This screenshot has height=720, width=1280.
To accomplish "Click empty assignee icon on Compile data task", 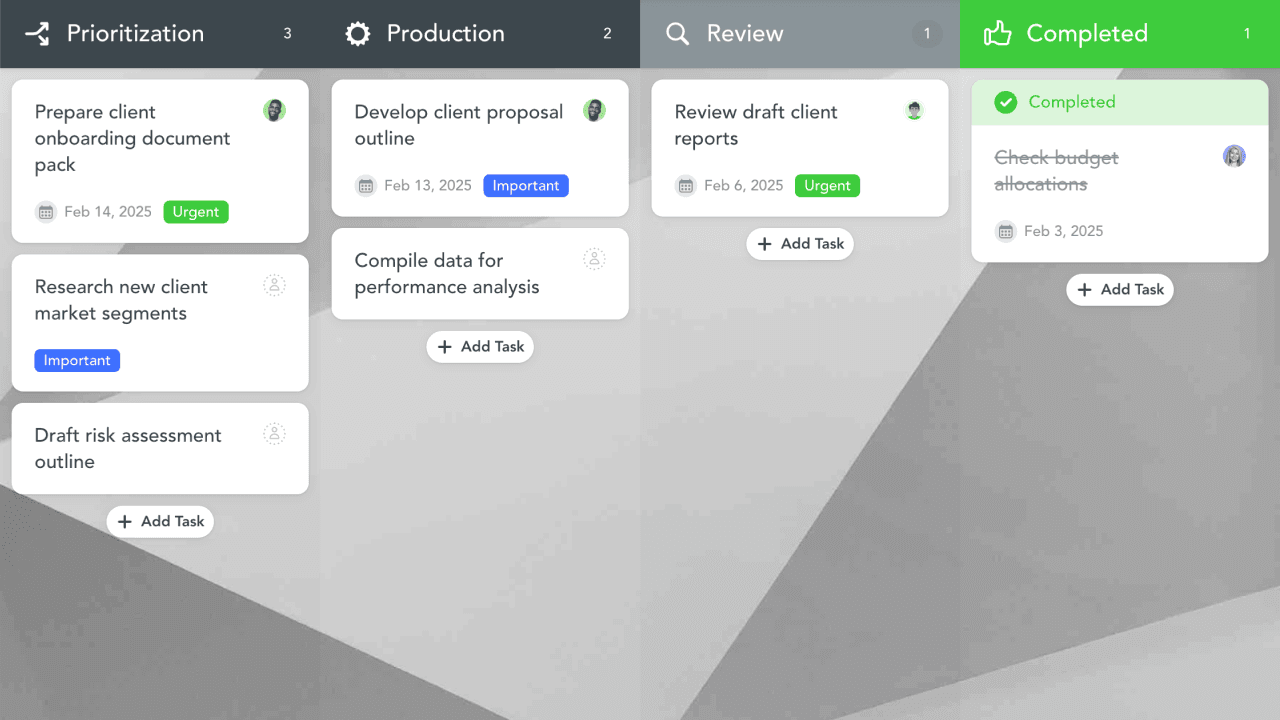I will click(594, 259).
